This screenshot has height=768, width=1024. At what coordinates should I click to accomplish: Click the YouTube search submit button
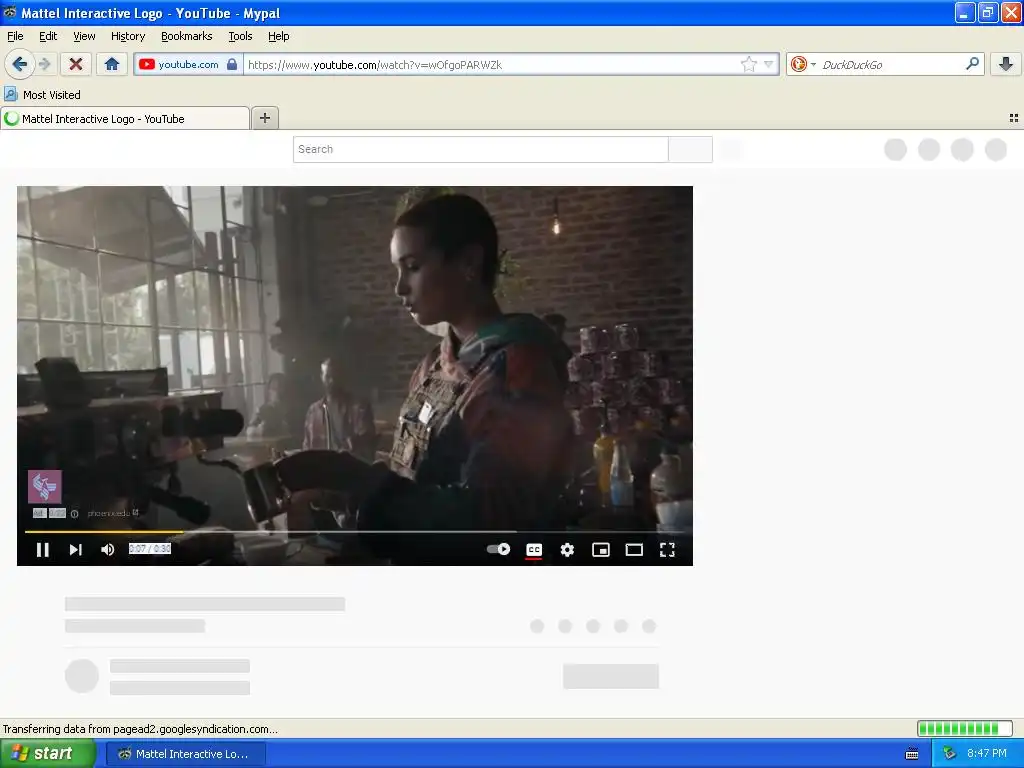(690, 149)
